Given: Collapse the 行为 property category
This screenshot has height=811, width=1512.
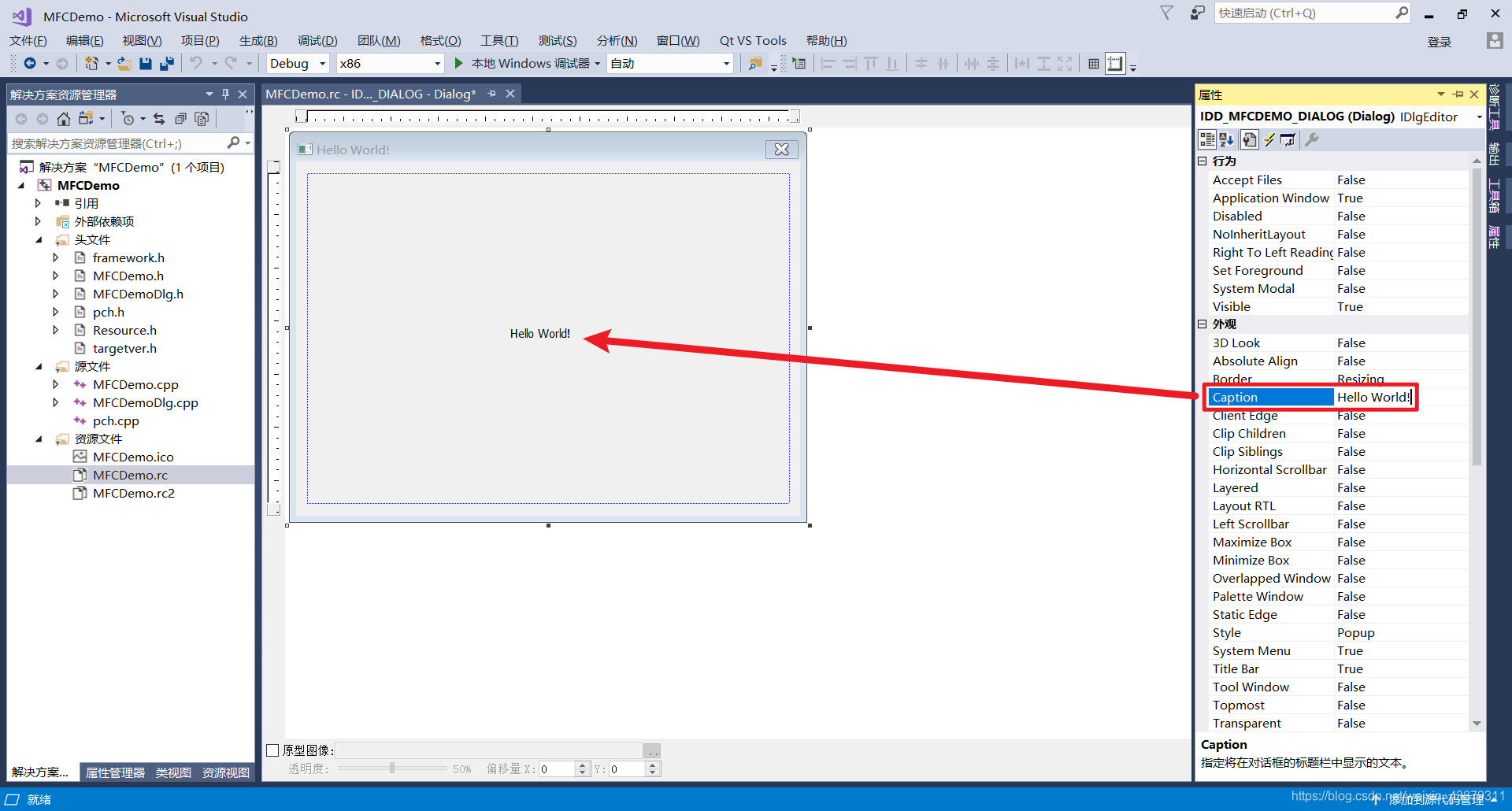Looking at the screenshot, I should [1203, 161].
